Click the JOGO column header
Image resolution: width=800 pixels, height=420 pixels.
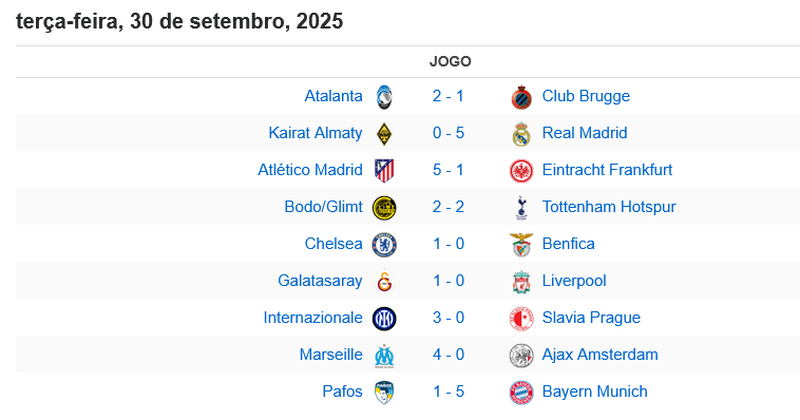pos(450,62)
